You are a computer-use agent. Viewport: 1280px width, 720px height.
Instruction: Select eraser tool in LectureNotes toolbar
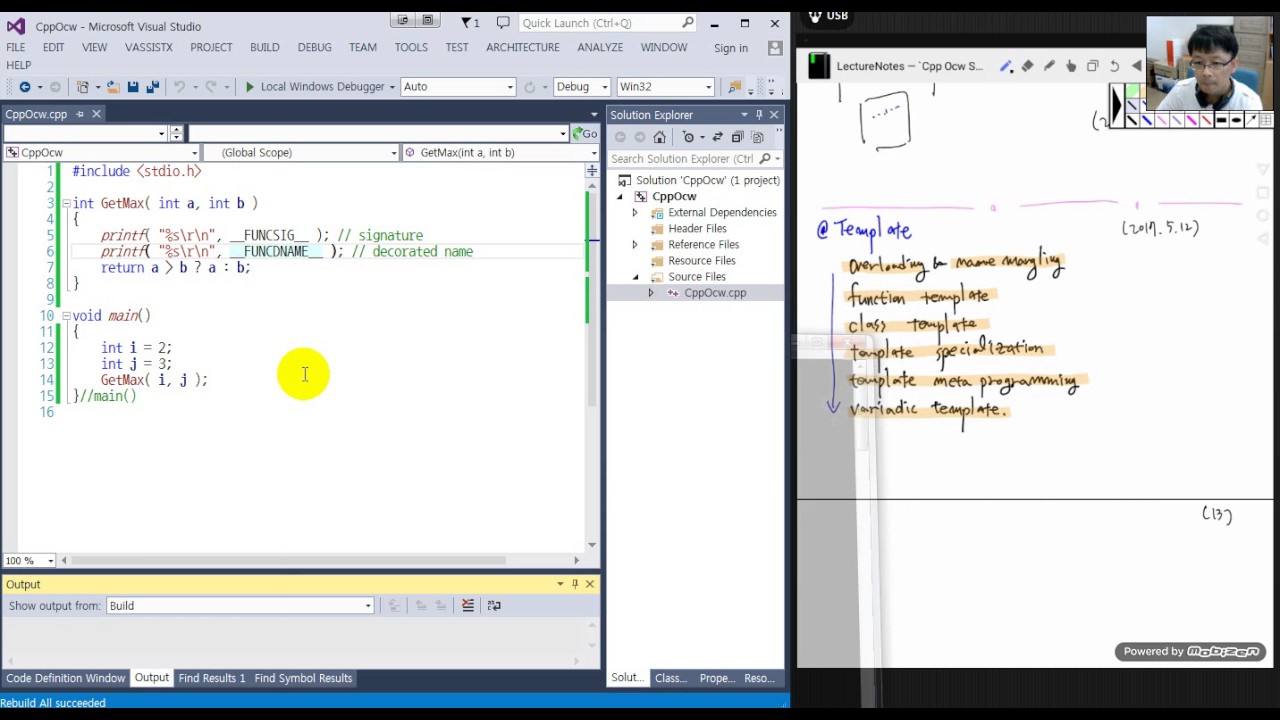[1027, 66]
